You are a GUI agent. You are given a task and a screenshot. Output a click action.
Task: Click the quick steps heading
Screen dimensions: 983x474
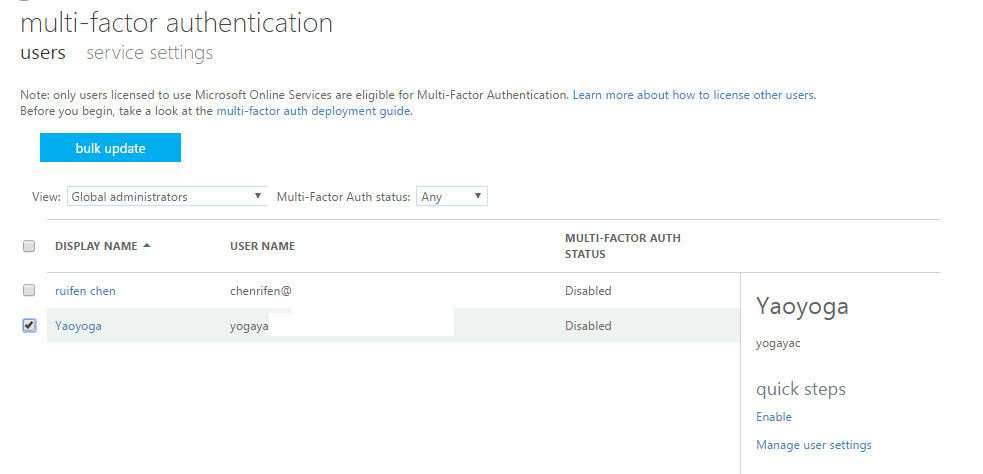click(x=801, y=389)
